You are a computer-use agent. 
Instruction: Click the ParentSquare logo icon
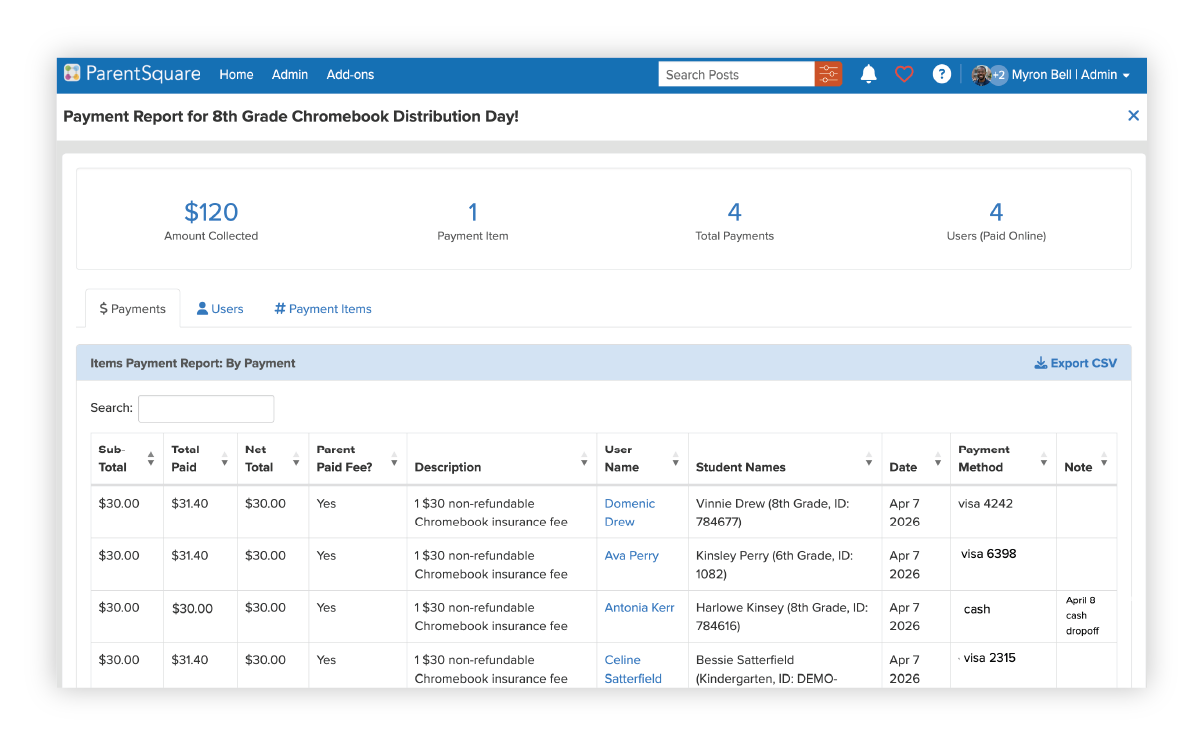pyautogui.click(x=72, y=74)
